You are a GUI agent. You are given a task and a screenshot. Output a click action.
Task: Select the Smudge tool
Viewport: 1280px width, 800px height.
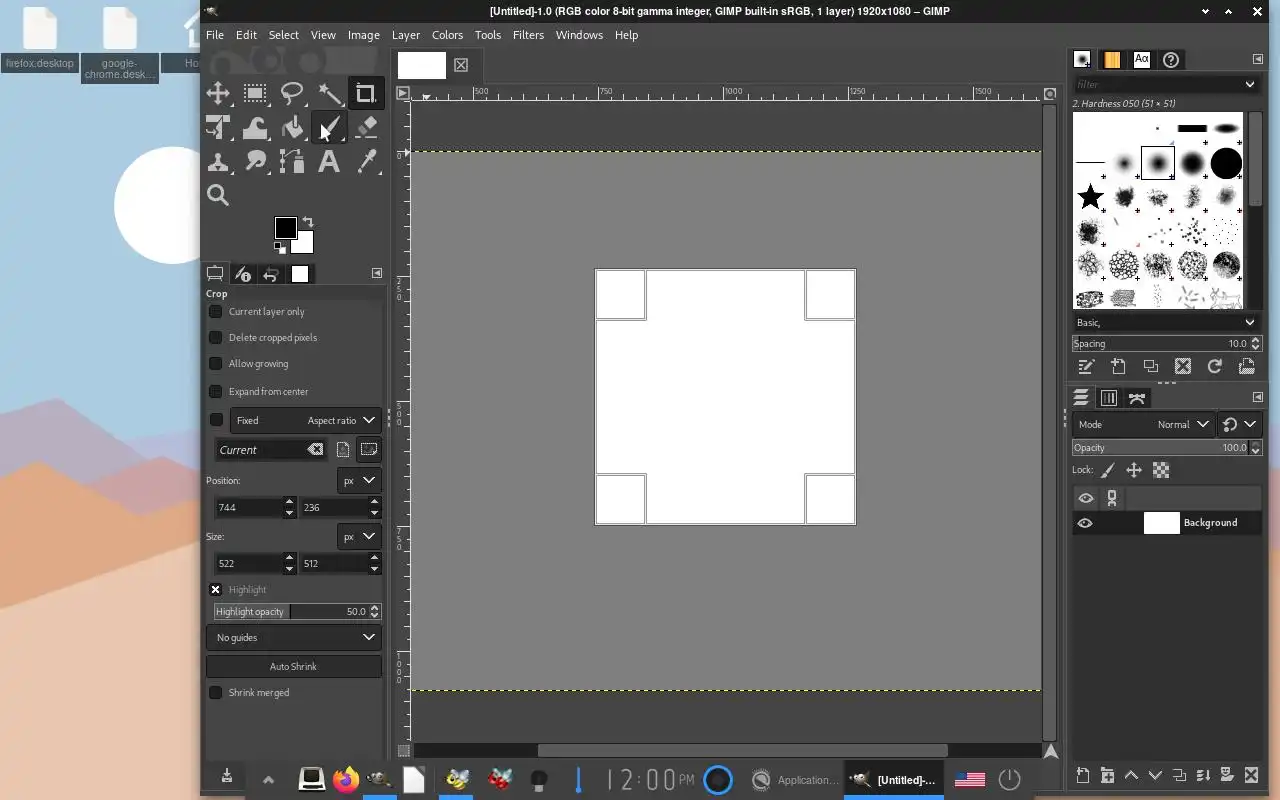pyautogui.click(x=255, y=161)
